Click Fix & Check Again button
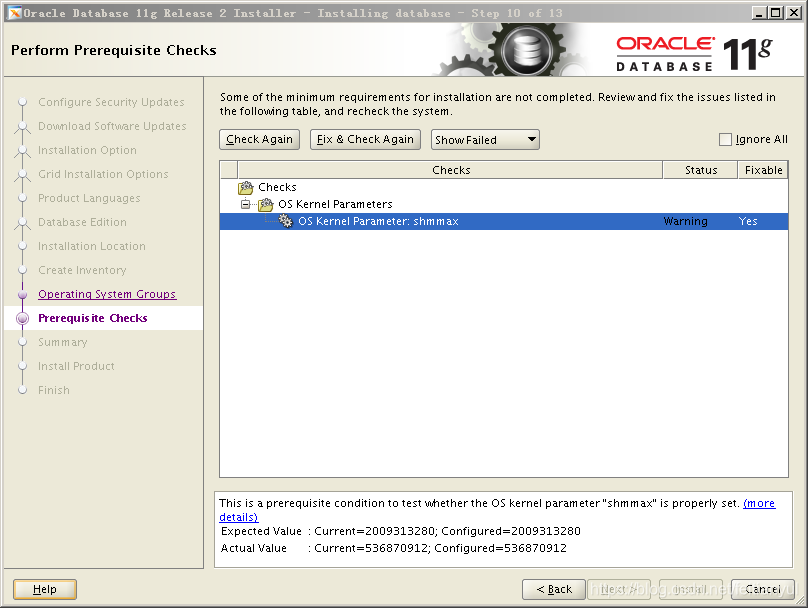The height and width of the screenshot is (608, 808). 365,140
